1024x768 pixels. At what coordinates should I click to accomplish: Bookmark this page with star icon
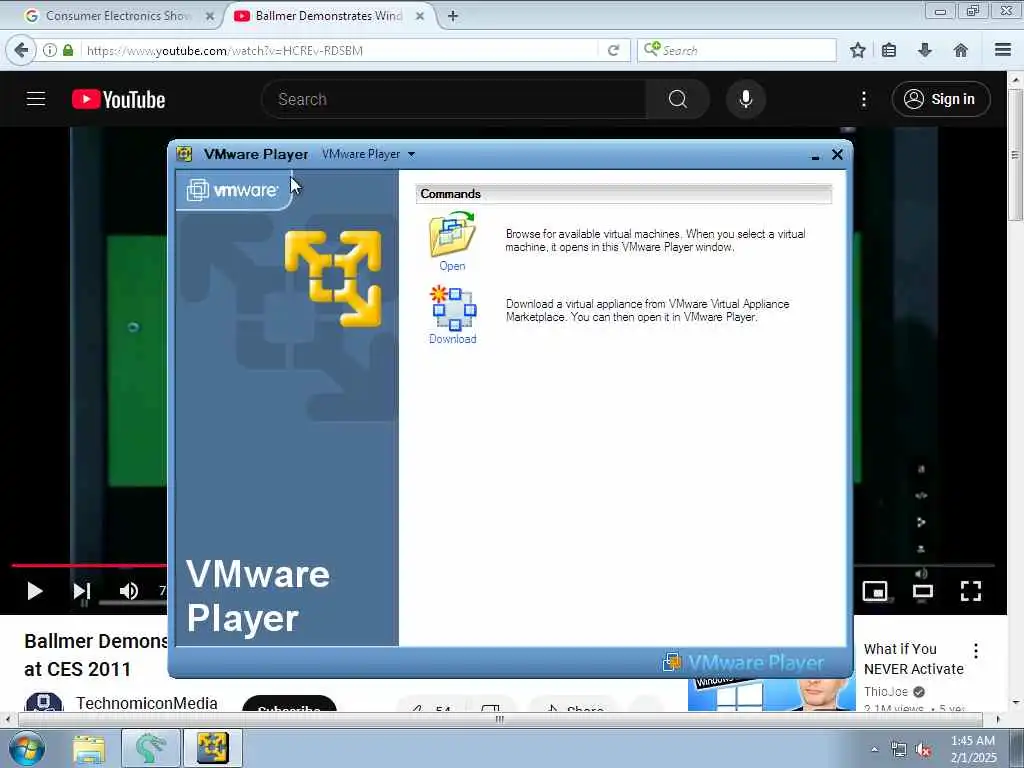tap(857, 50)
